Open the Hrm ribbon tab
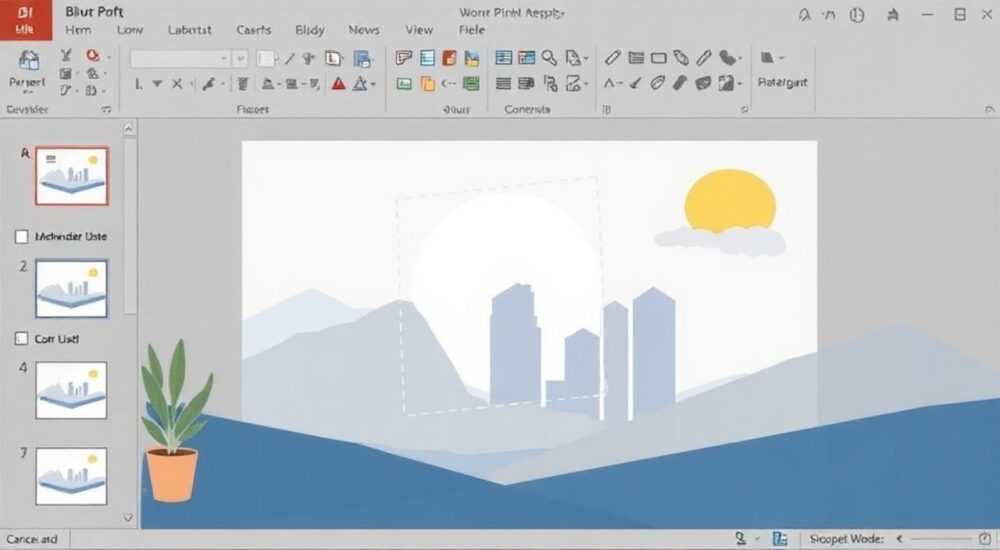1000x550 pixels. [x=78, y=30]
